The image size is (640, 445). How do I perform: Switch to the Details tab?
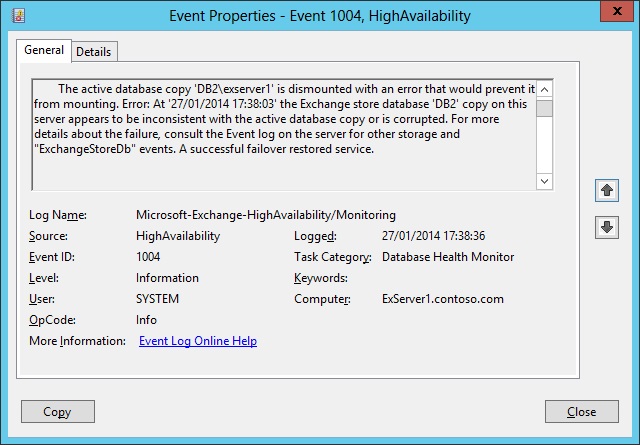coord(93,51)
